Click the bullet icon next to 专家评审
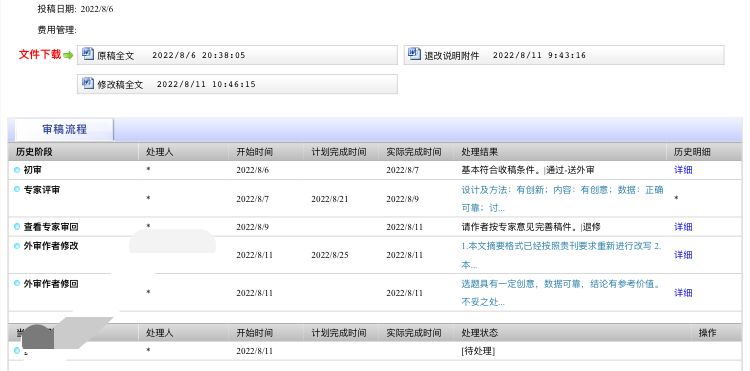750x371 pixels. coord(17,189)
